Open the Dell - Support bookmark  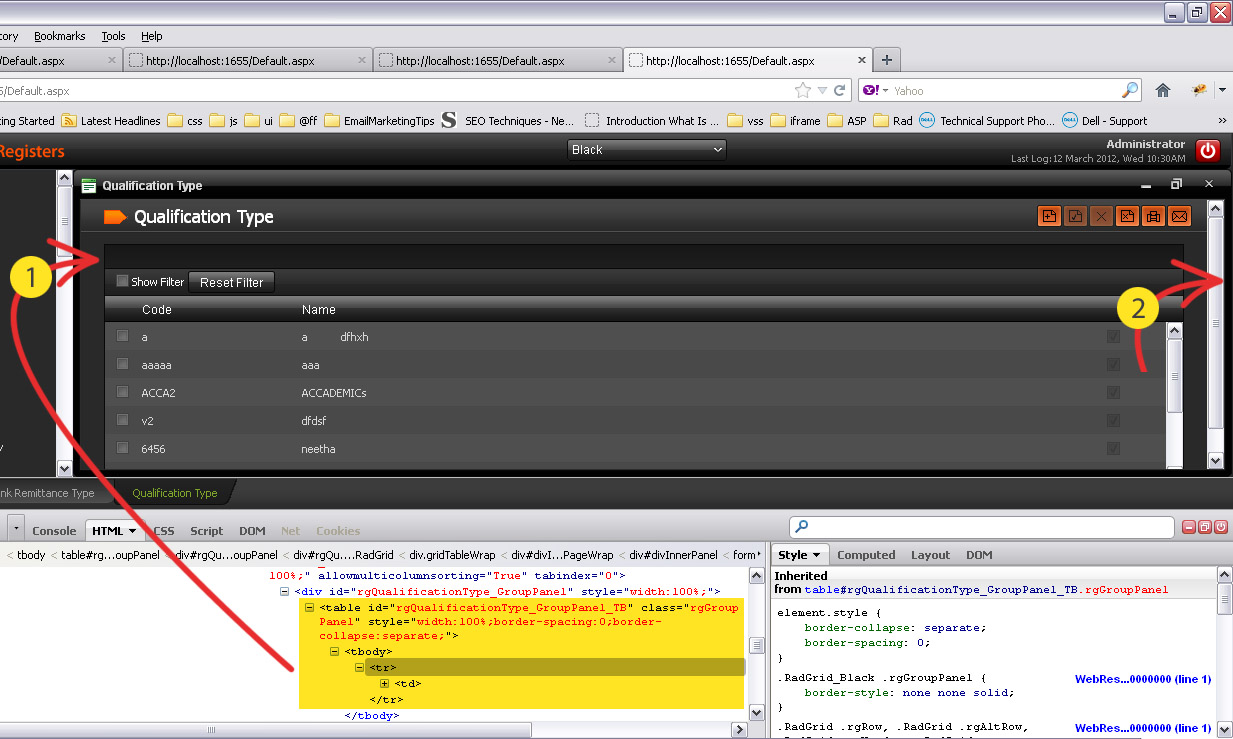pyautogui.click(x=1105, y=121)
